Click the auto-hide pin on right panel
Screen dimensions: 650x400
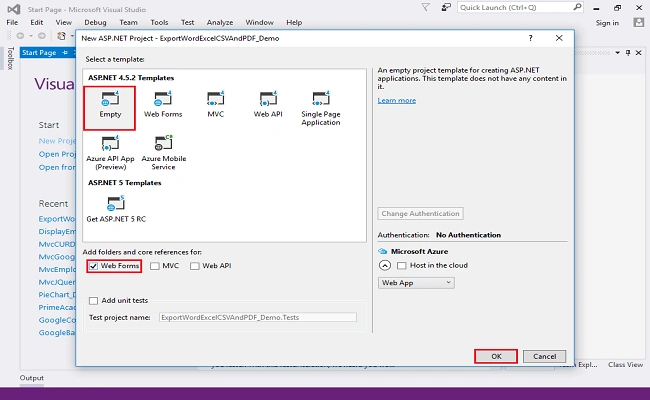(628, 53)
